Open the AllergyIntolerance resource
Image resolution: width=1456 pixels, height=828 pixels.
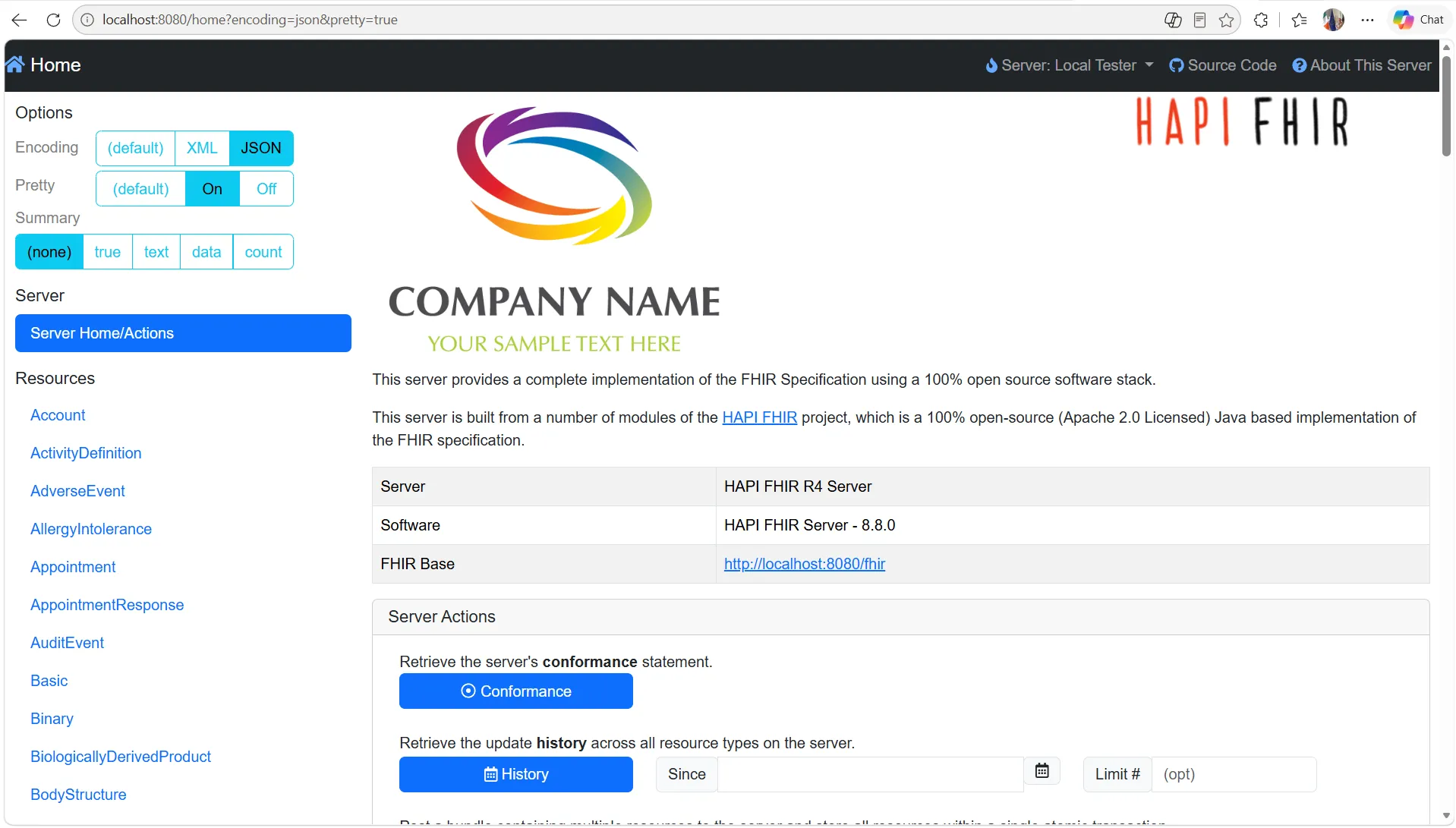click(x=91, y=529)
